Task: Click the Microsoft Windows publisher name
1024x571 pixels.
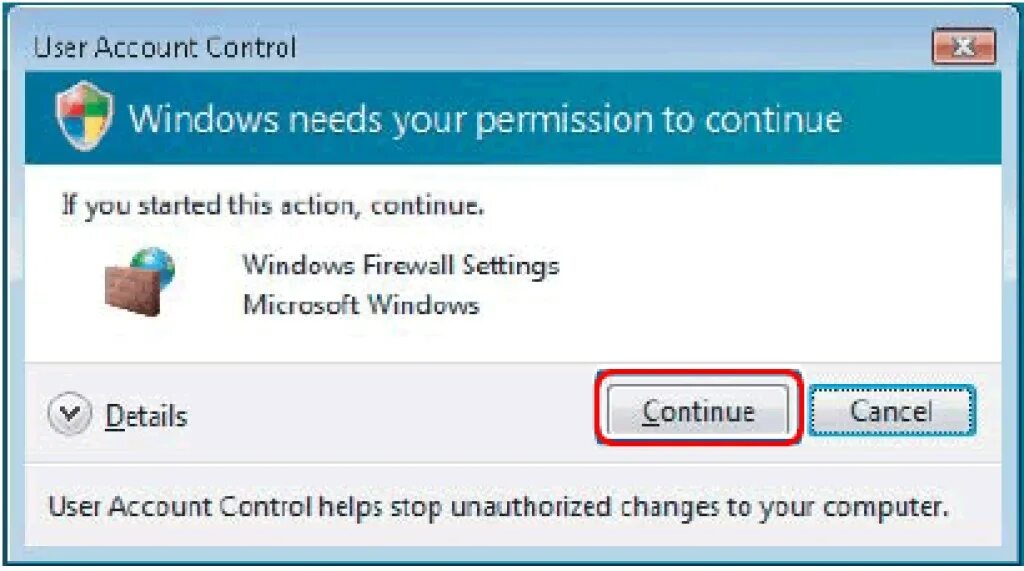Action: [x=361, y=304]
